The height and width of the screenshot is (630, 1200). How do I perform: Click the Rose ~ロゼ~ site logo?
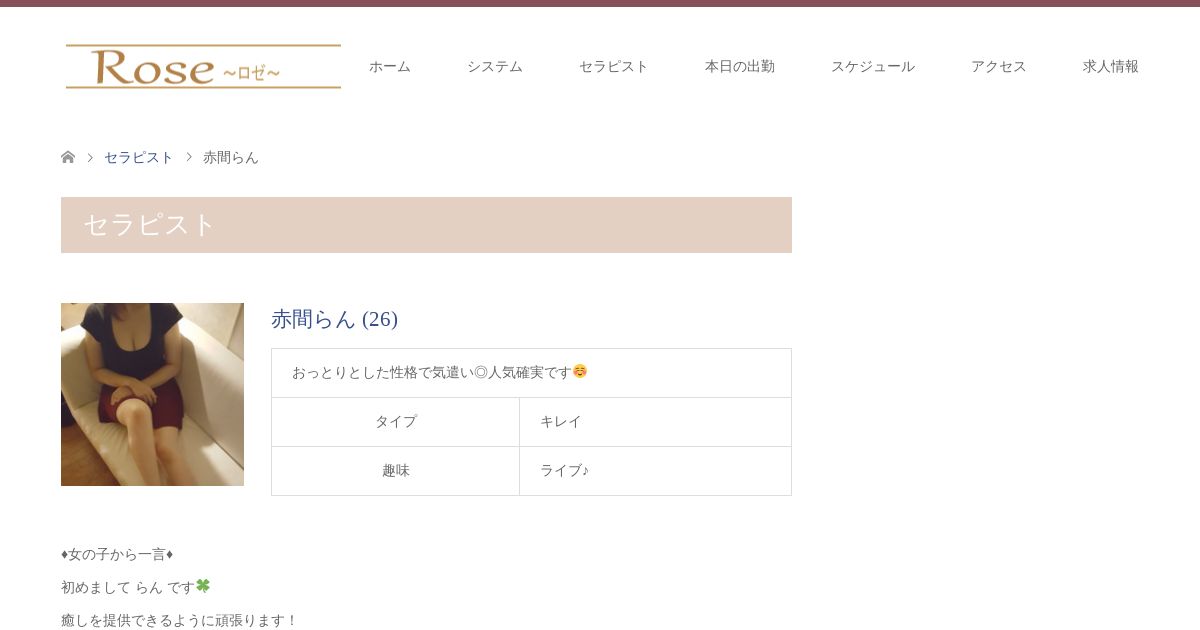click(203, 67)
